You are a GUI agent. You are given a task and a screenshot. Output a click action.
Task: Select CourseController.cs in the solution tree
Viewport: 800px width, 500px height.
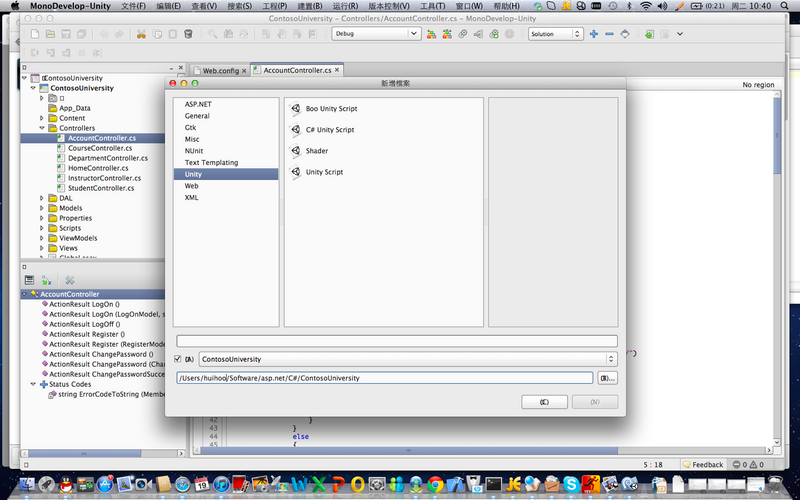[100, 148]
